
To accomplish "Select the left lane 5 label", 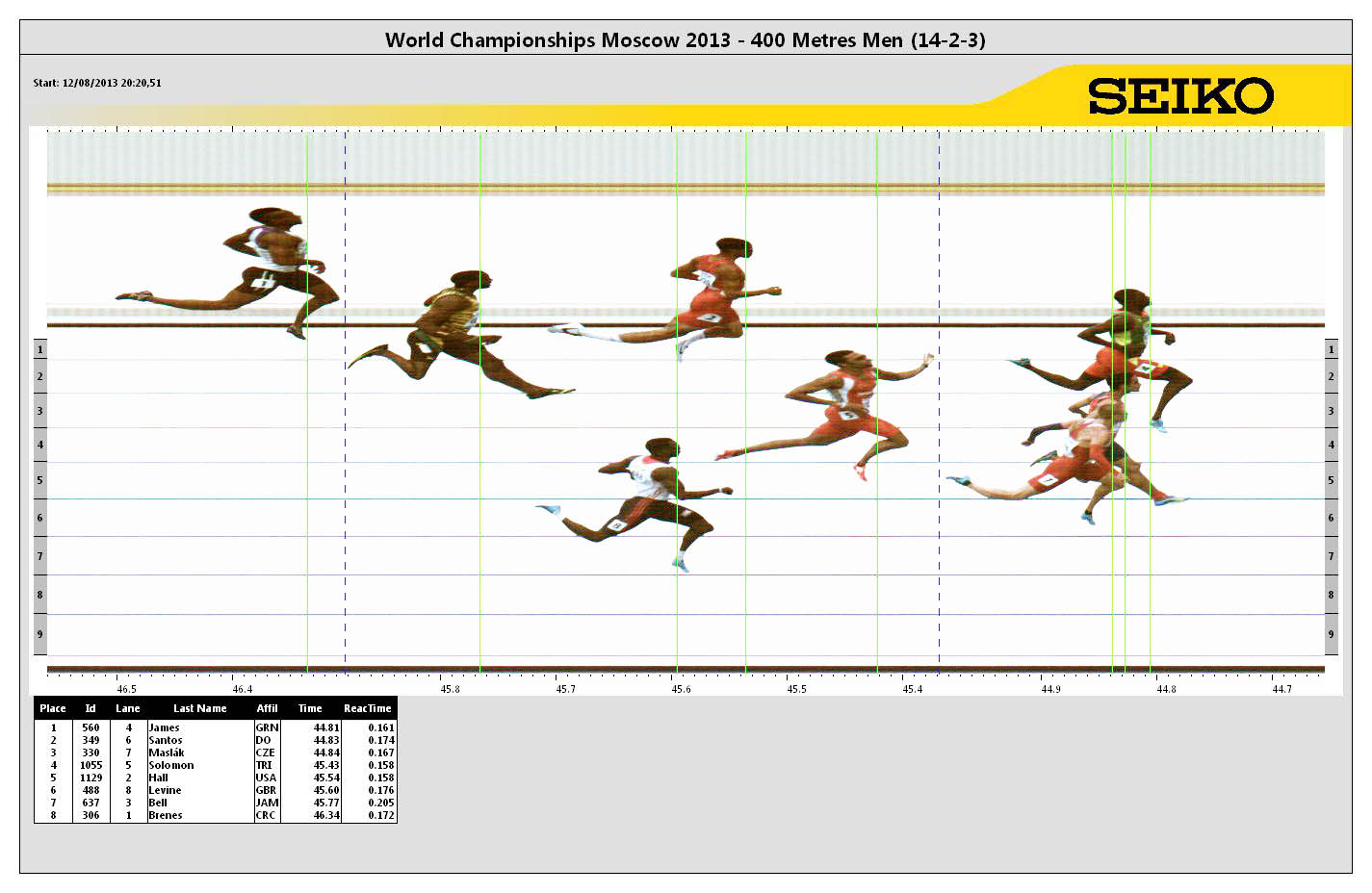I will (39, 480).
